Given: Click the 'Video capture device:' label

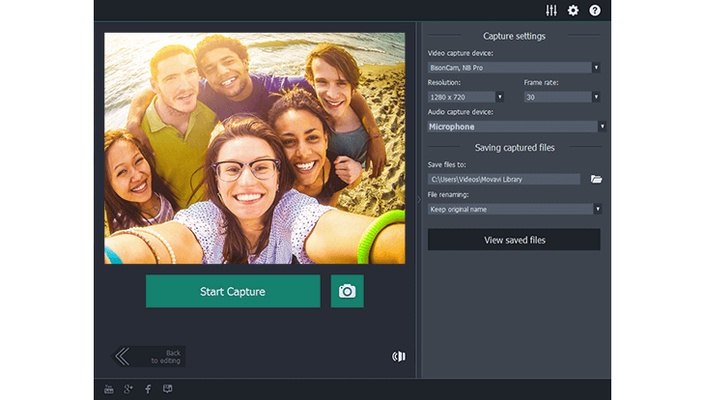Looking at the screenshot, I should pyautogui.click(x=460, y=53).
